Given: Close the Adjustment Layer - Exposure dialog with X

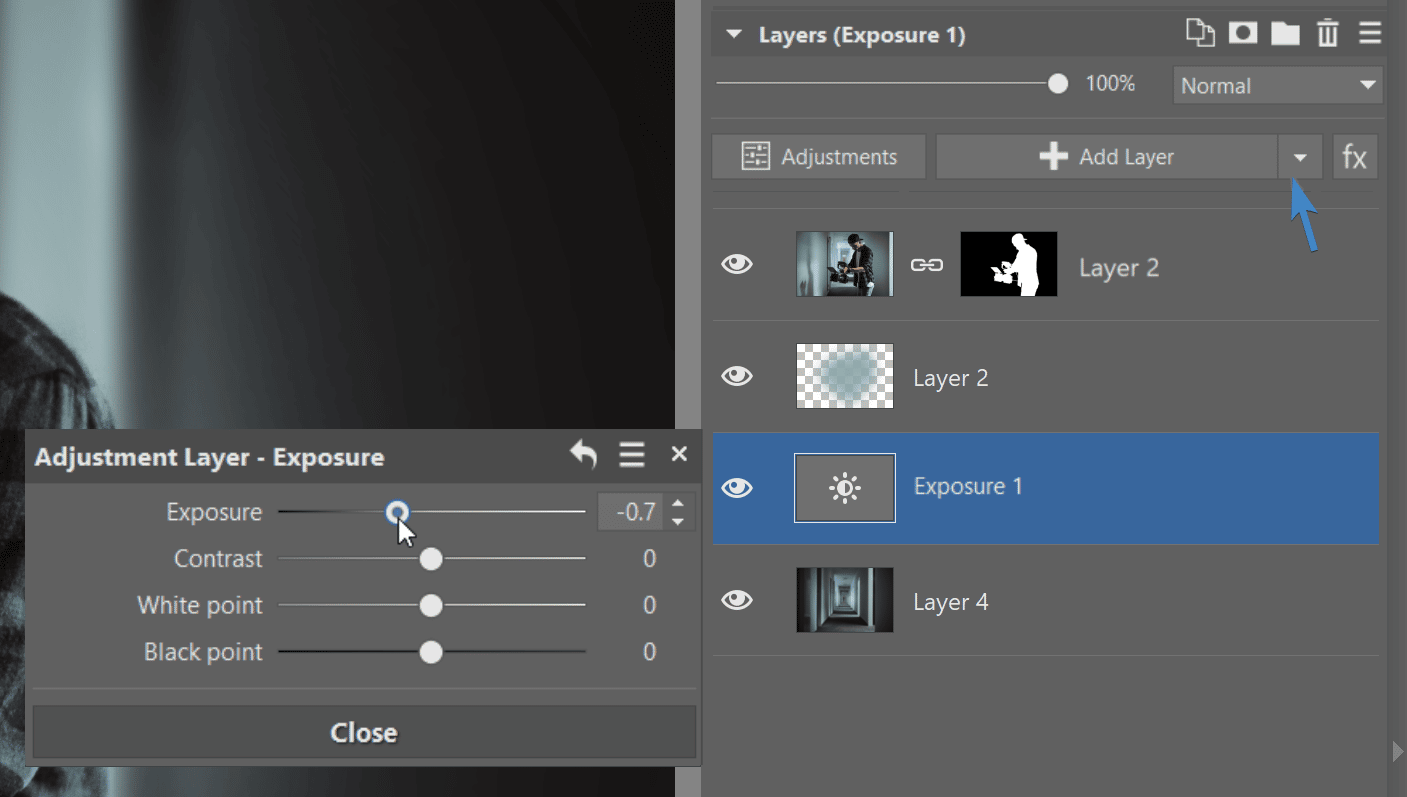Looking at the screenshot, I should click(679, 454).
